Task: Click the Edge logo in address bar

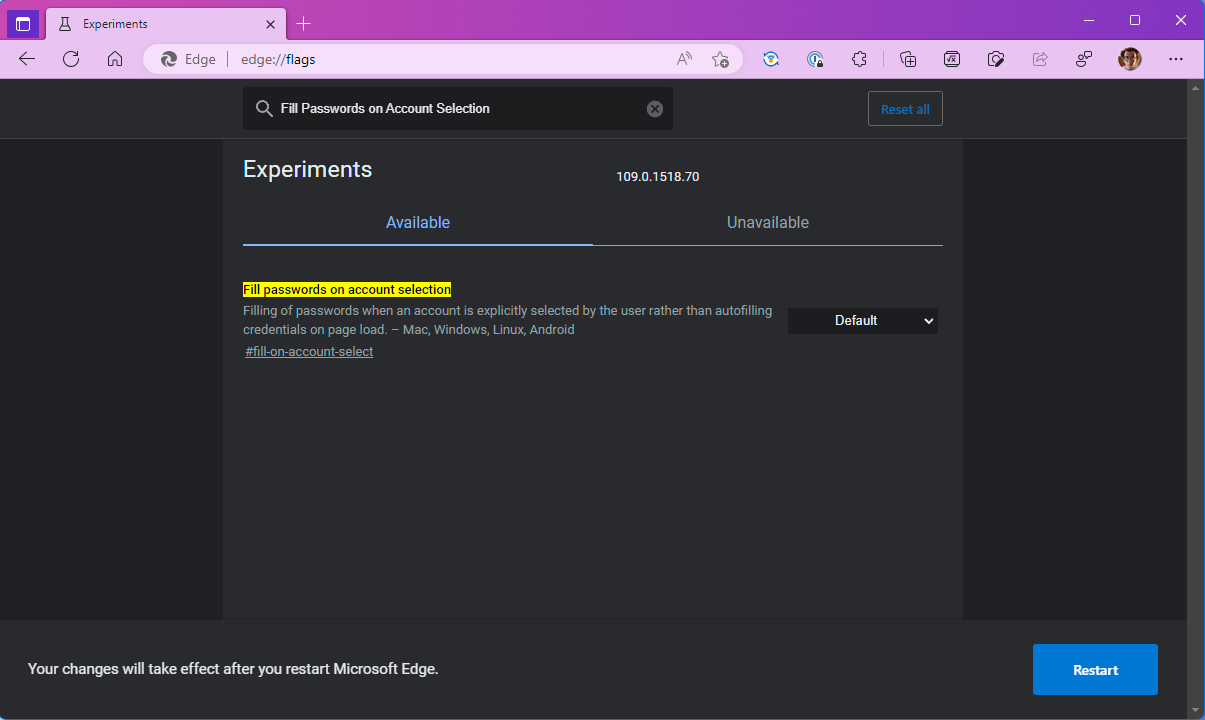Action: pyautogui.click(x=170, y=59)
